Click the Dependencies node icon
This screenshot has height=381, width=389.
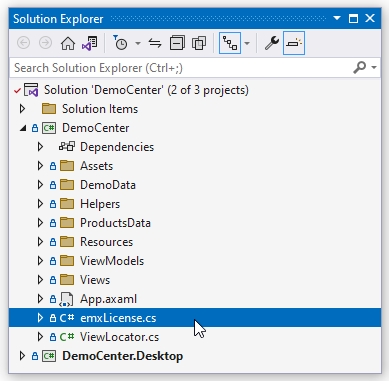click(67, 147)
